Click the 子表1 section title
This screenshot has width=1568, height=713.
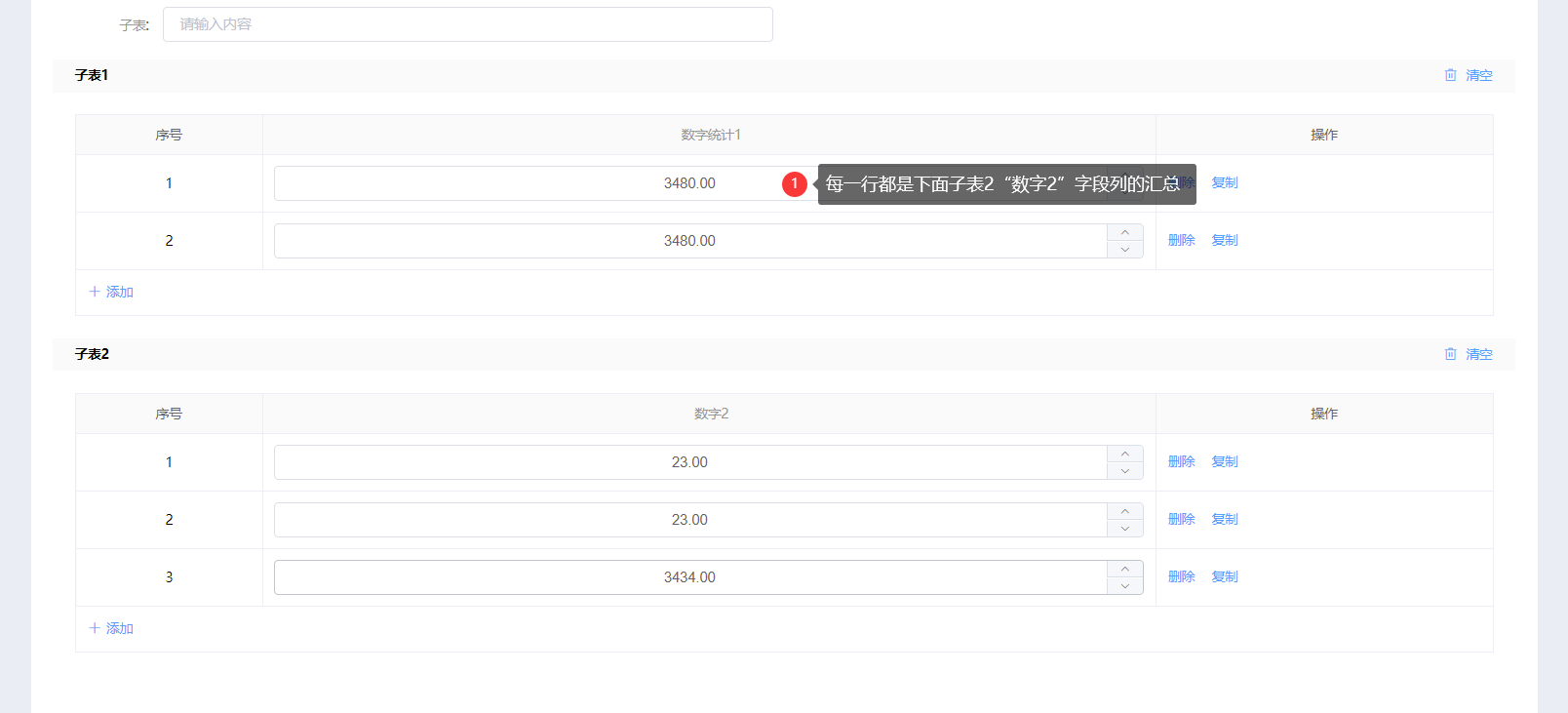pyautogui.click(x=92, y=75)
